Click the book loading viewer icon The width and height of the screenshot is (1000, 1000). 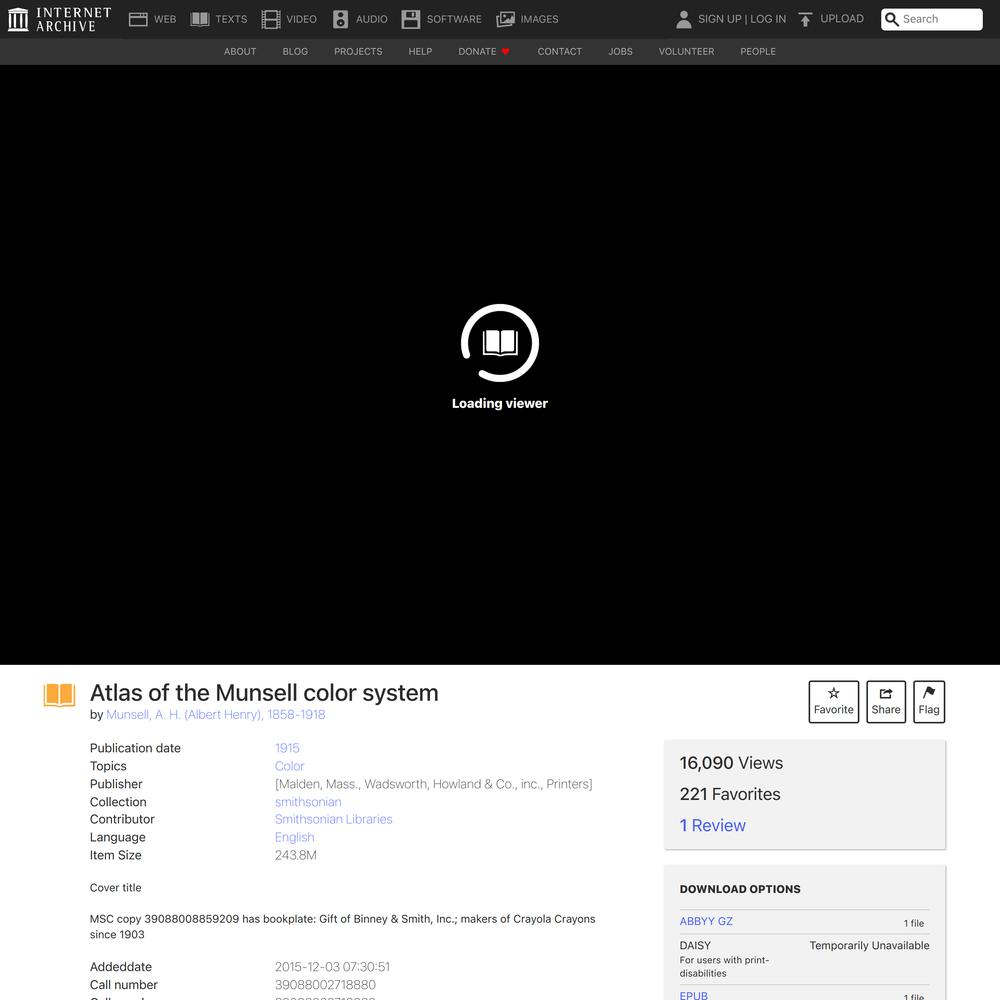click(x=500, y=342)
